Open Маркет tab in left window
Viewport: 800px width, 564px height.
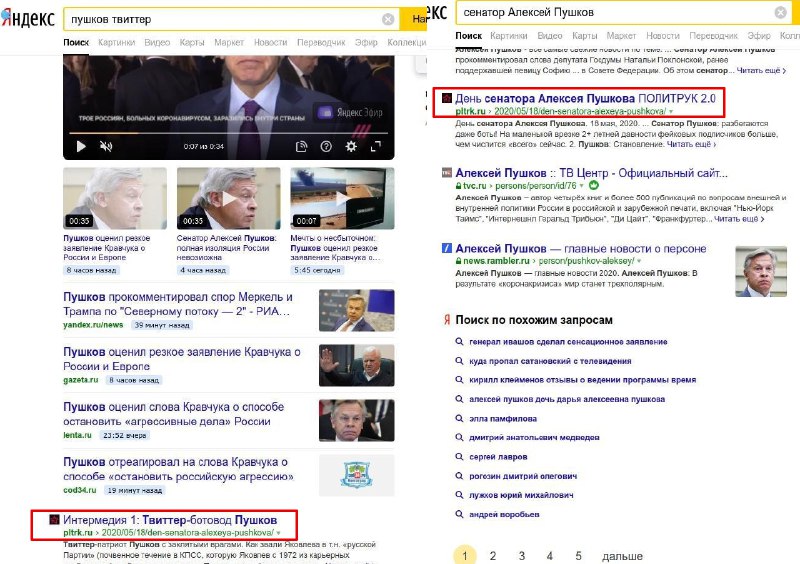(229, 42)
